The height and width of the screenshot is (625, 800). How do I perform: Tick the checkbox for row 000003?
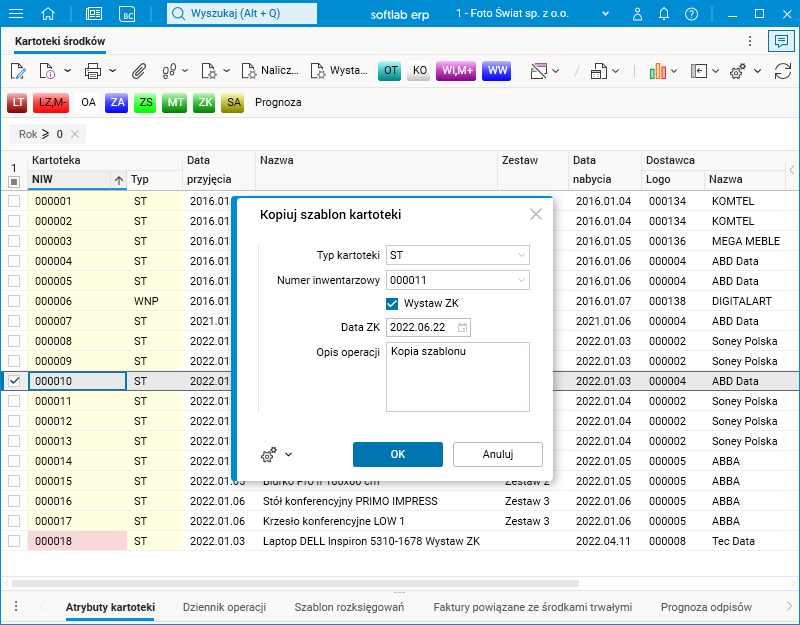coord(14,241)
